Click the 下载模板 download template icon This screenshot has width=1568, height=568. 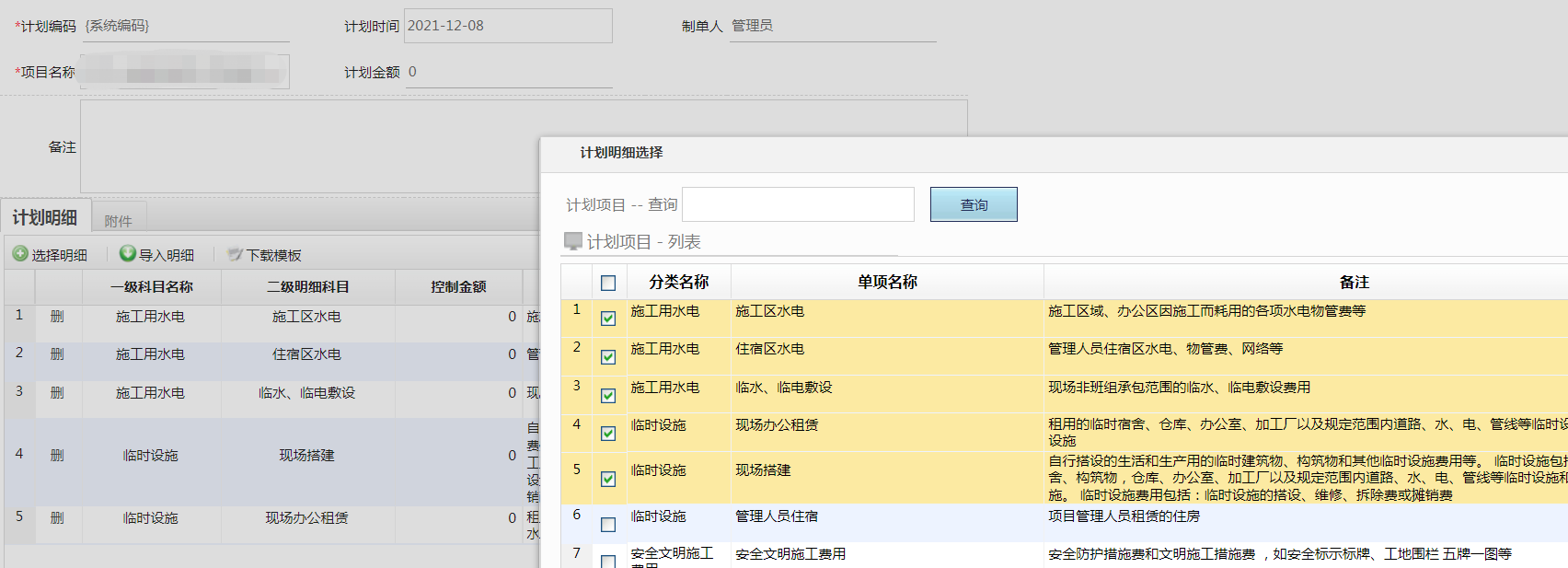point(235,254)
